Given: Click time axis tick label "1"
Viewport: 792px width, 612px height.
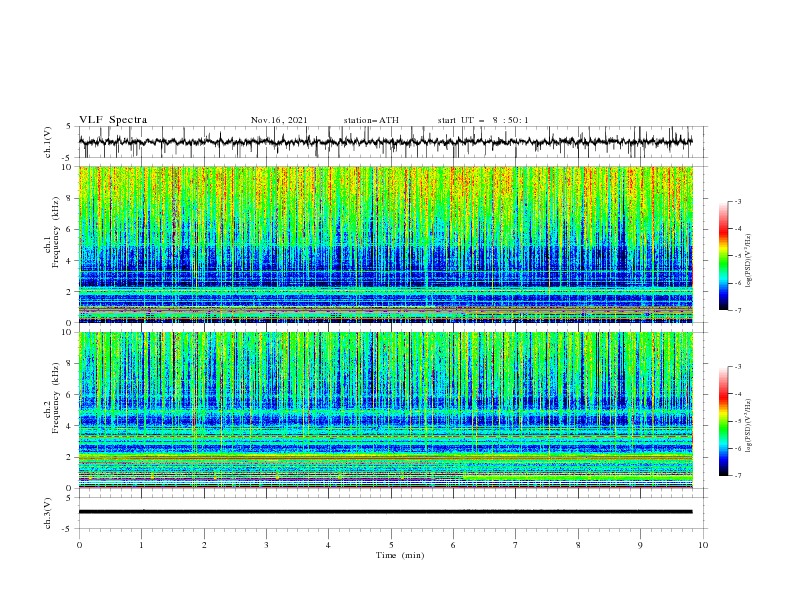Looking at the screenshot, I should pos(141,545).
